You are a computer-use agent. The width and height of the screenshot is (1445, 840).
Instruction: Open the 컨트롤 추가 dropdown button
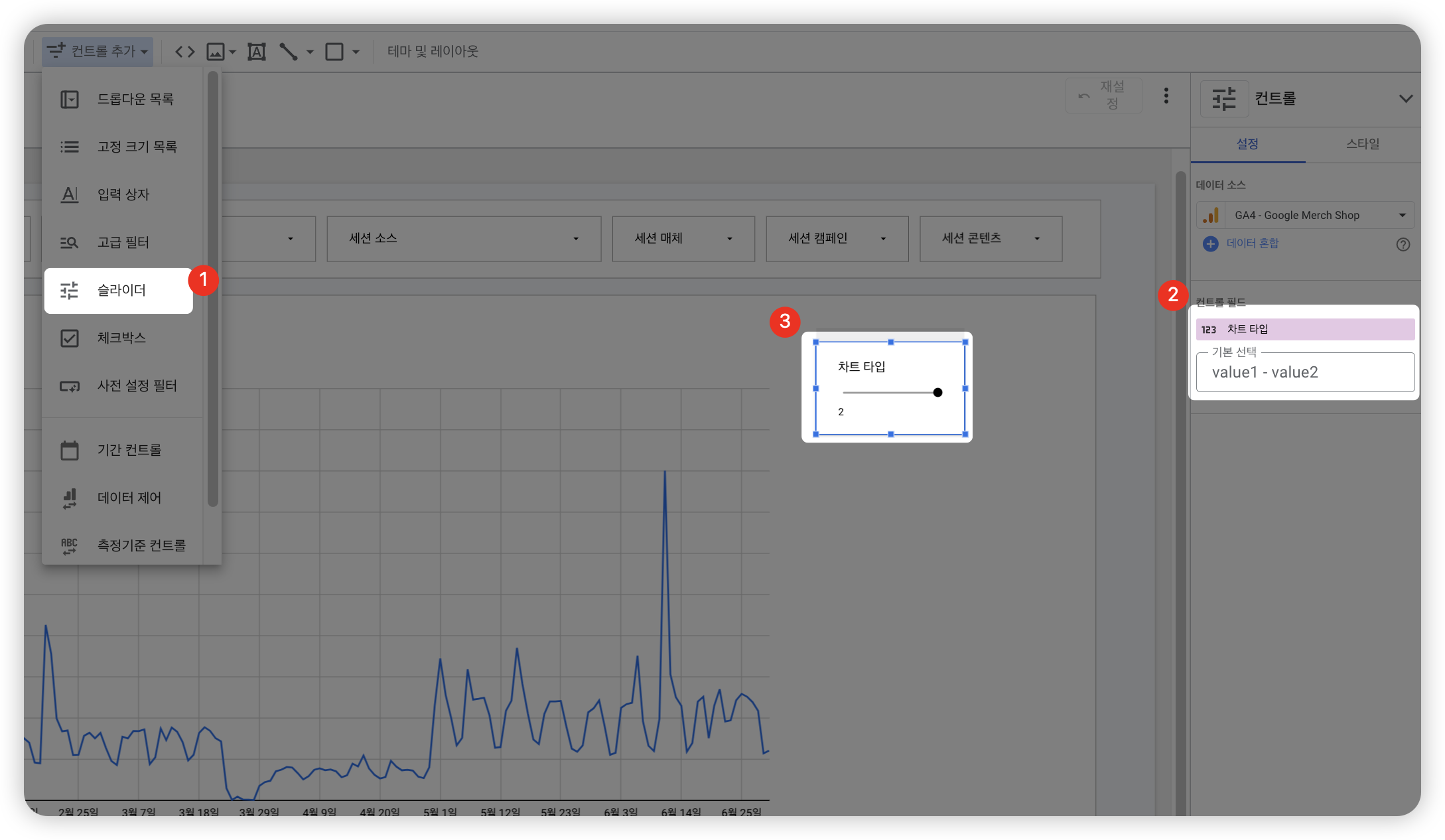98,51
